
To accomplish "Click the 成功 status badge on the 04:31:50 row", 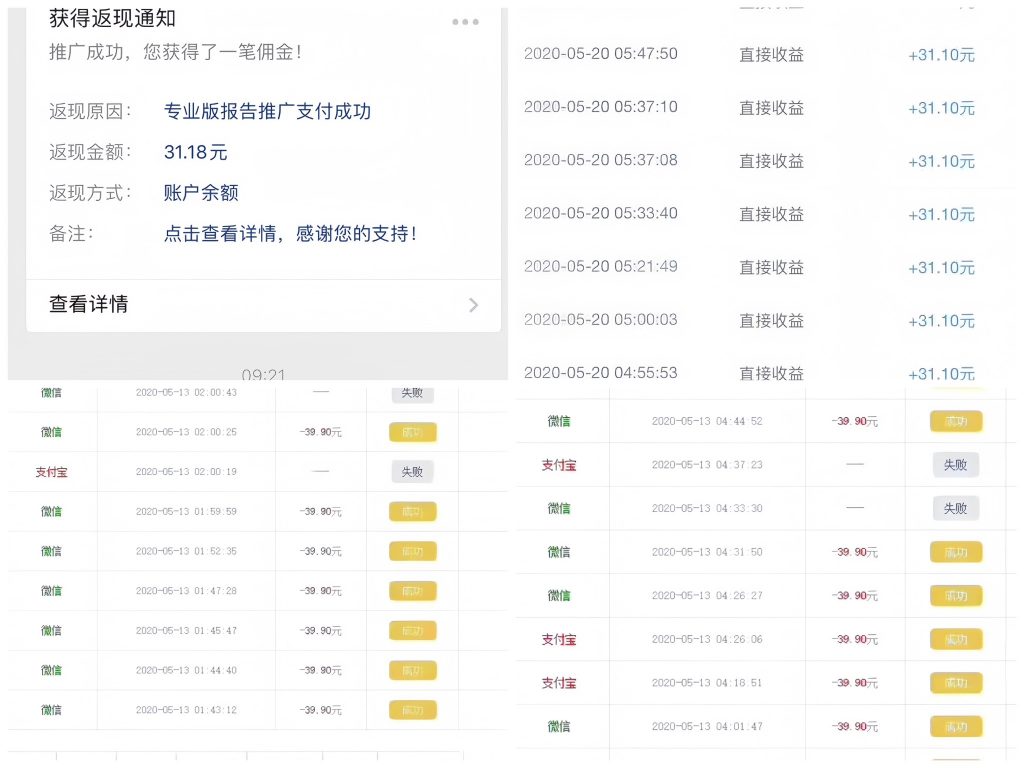I will coord(954,551).
